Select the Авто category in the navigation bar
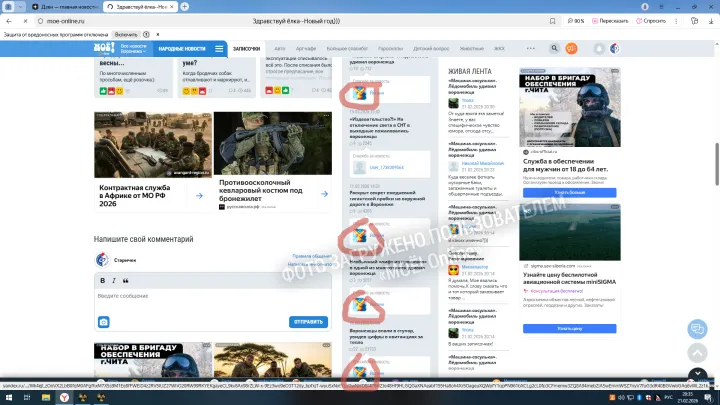 pos(280,48)
